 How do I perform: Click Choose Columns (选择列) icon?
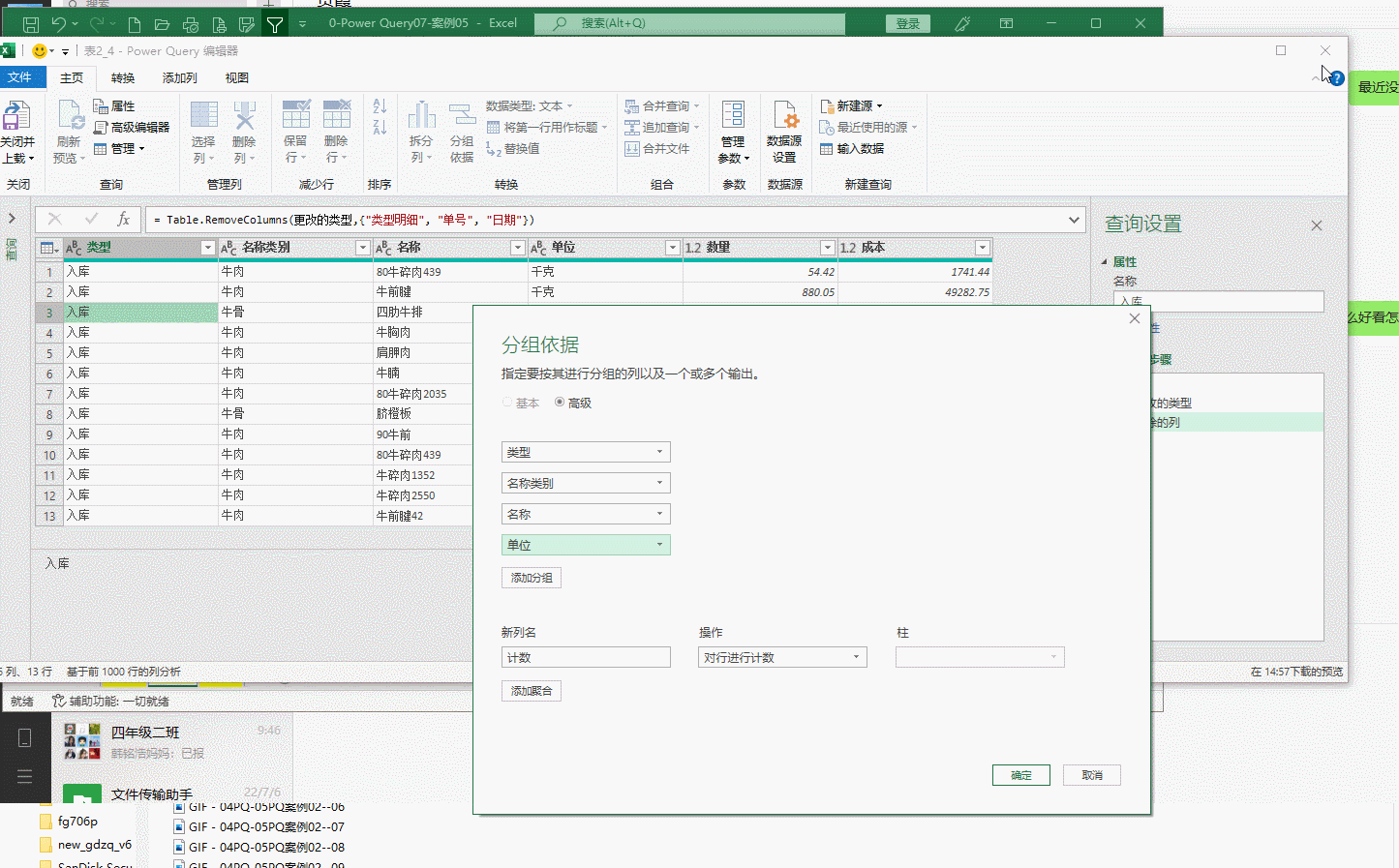pyautogui.click(x=203, y=115)
